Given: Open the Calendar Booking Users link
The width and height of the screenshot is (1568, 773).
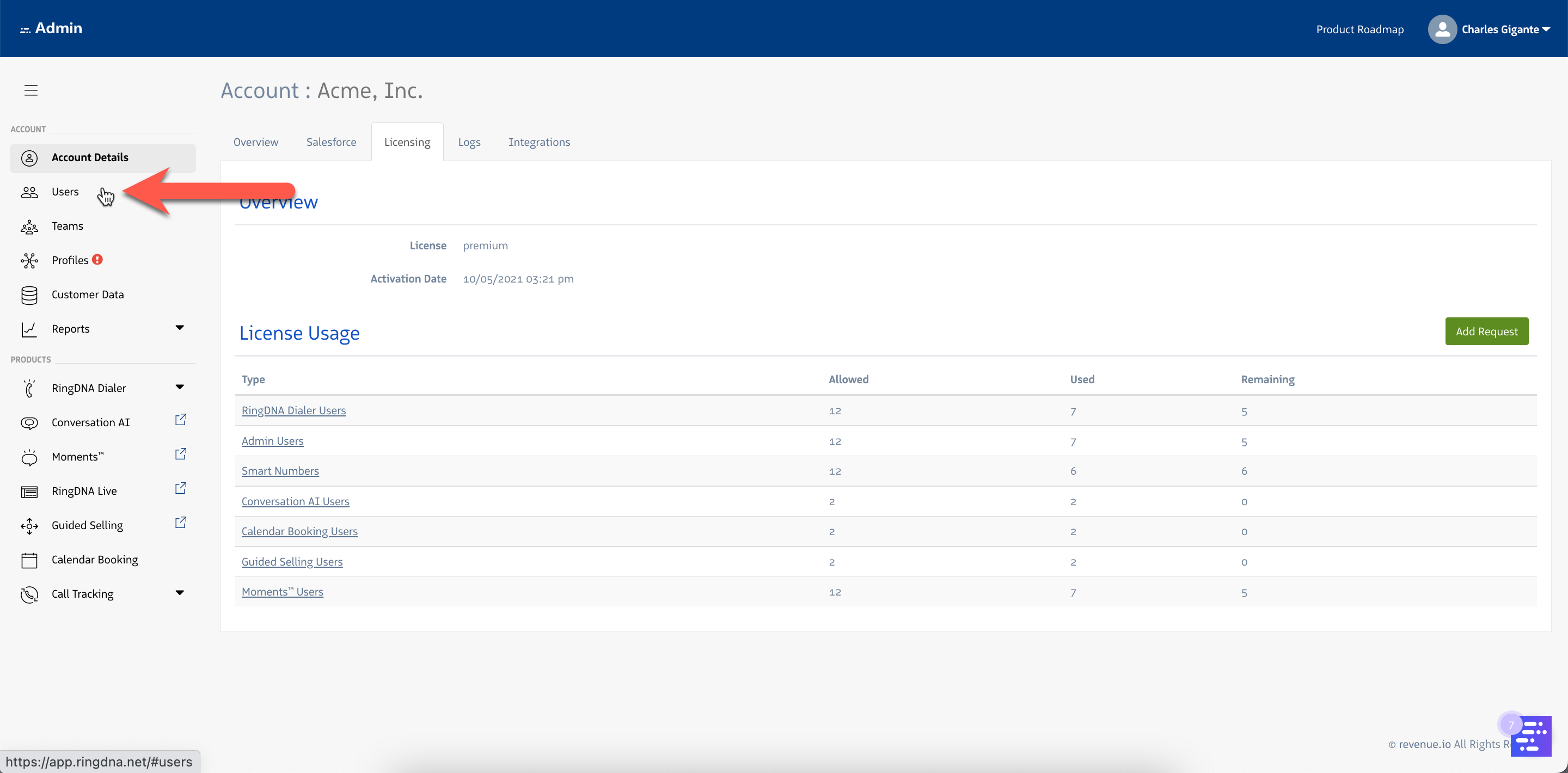Looking at the screenshot, I should 299,531.
